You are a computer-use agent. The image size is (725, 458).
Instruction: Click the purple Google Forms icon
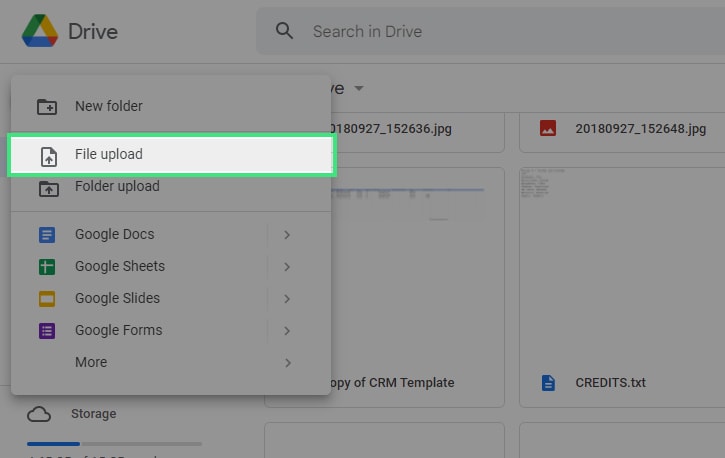[x=47, y=331]
